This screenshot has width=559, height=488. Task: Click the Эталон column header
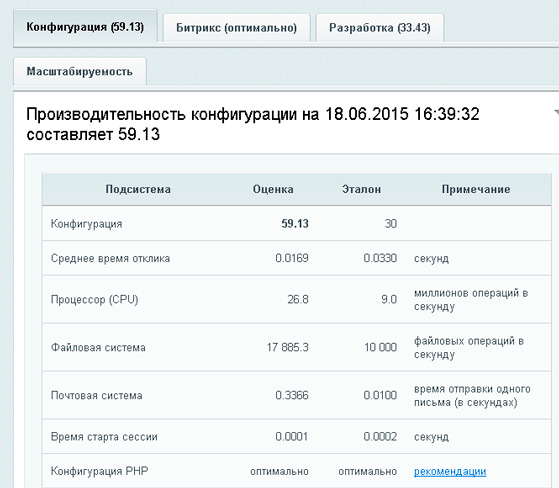(361, 189)
